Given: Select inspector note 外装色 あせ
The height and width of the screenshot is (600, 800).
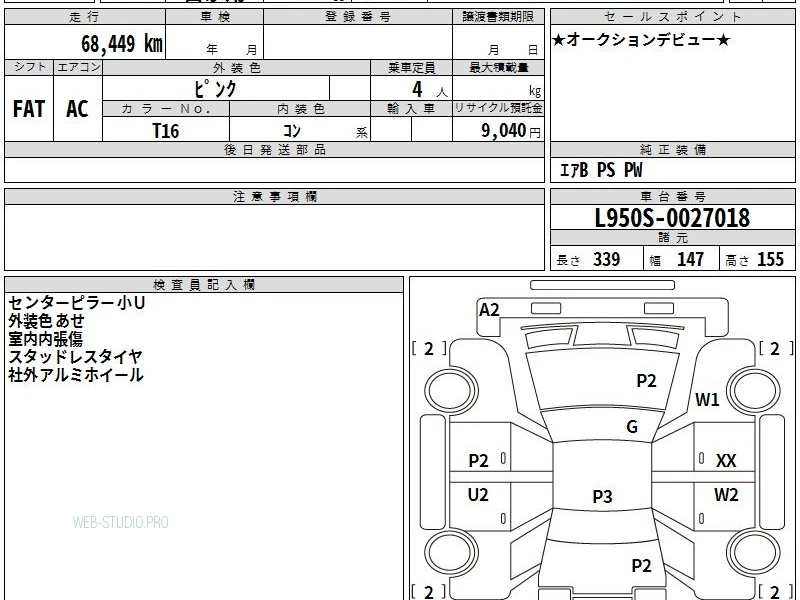Looking at the screenshot, I should 46,320.
